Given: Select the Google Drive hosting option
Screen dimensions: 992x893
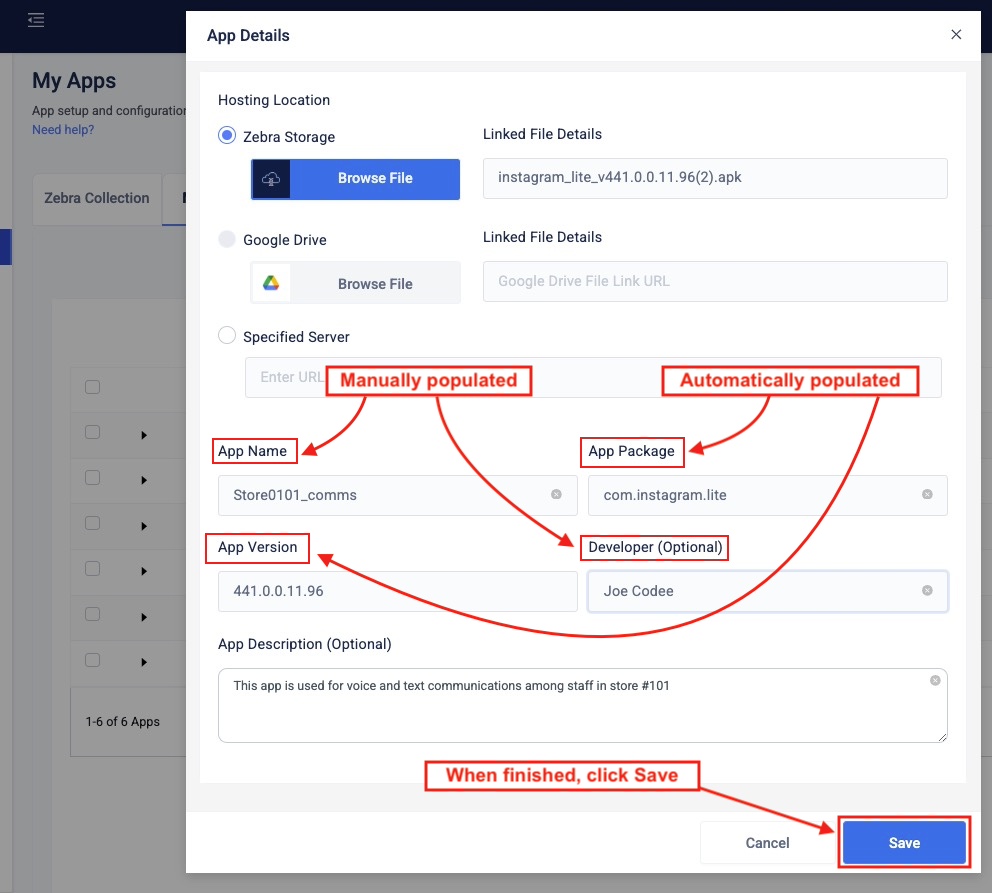Looking at the screenshot, I should [x=227, y=239].
